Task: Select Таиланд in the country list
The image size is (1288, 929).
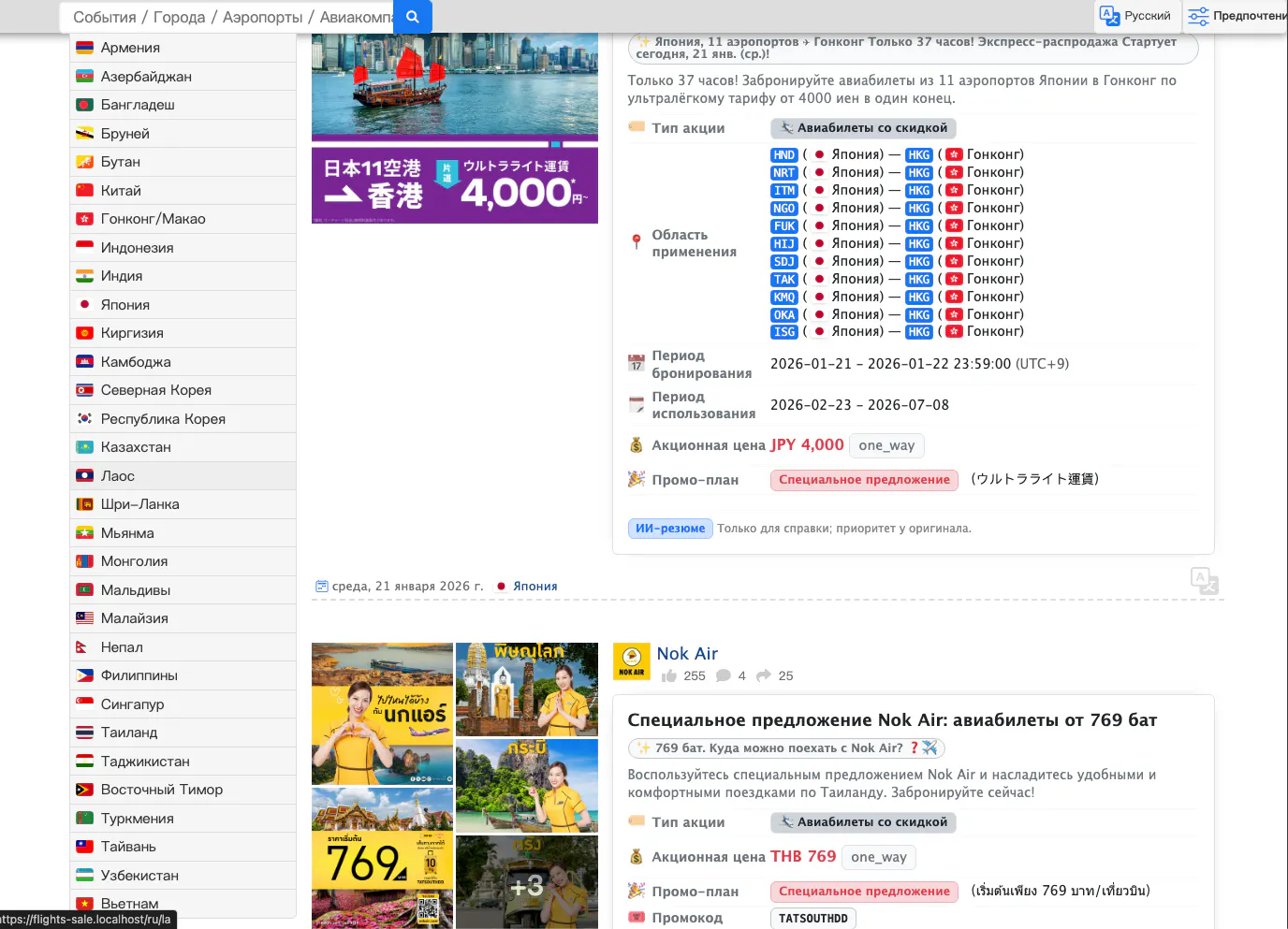Action: pos(183,733)
